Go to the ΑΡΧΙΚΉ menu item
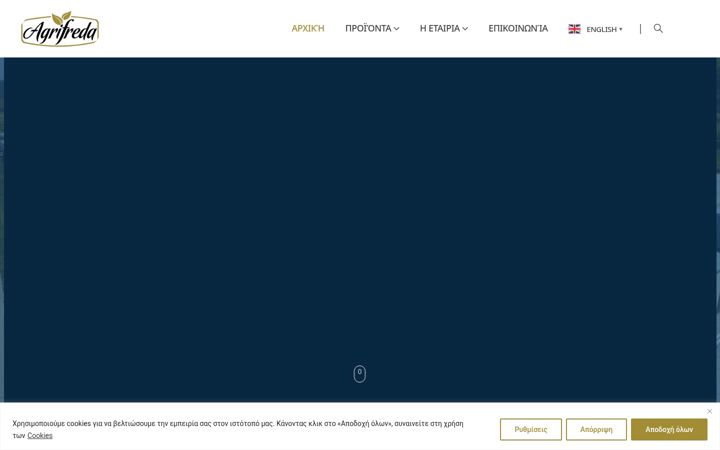Image resolution: width=720 pixels, height=450 pixels. pyautogui.click(x=308, y=28)
